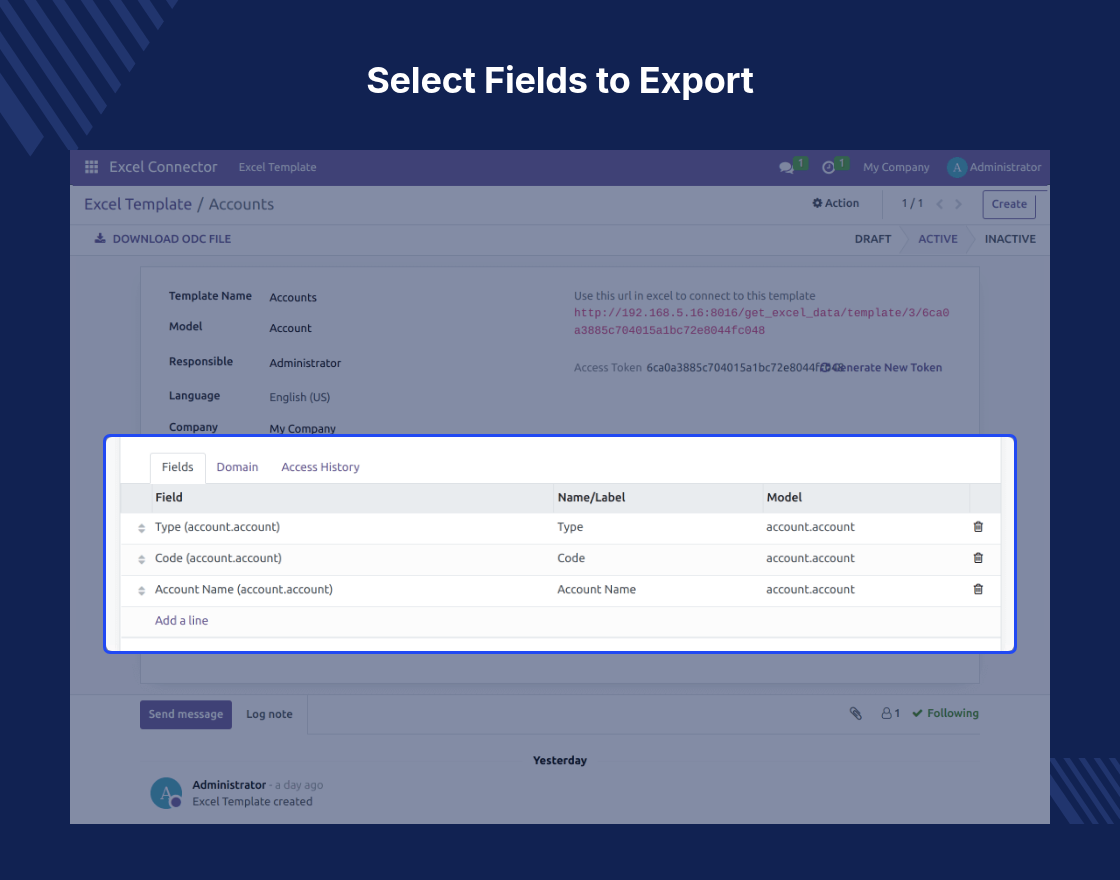Go to the previous record arrow
Image resolution: width=1120 pixels, height=880 pixels.
coord(940,204)
